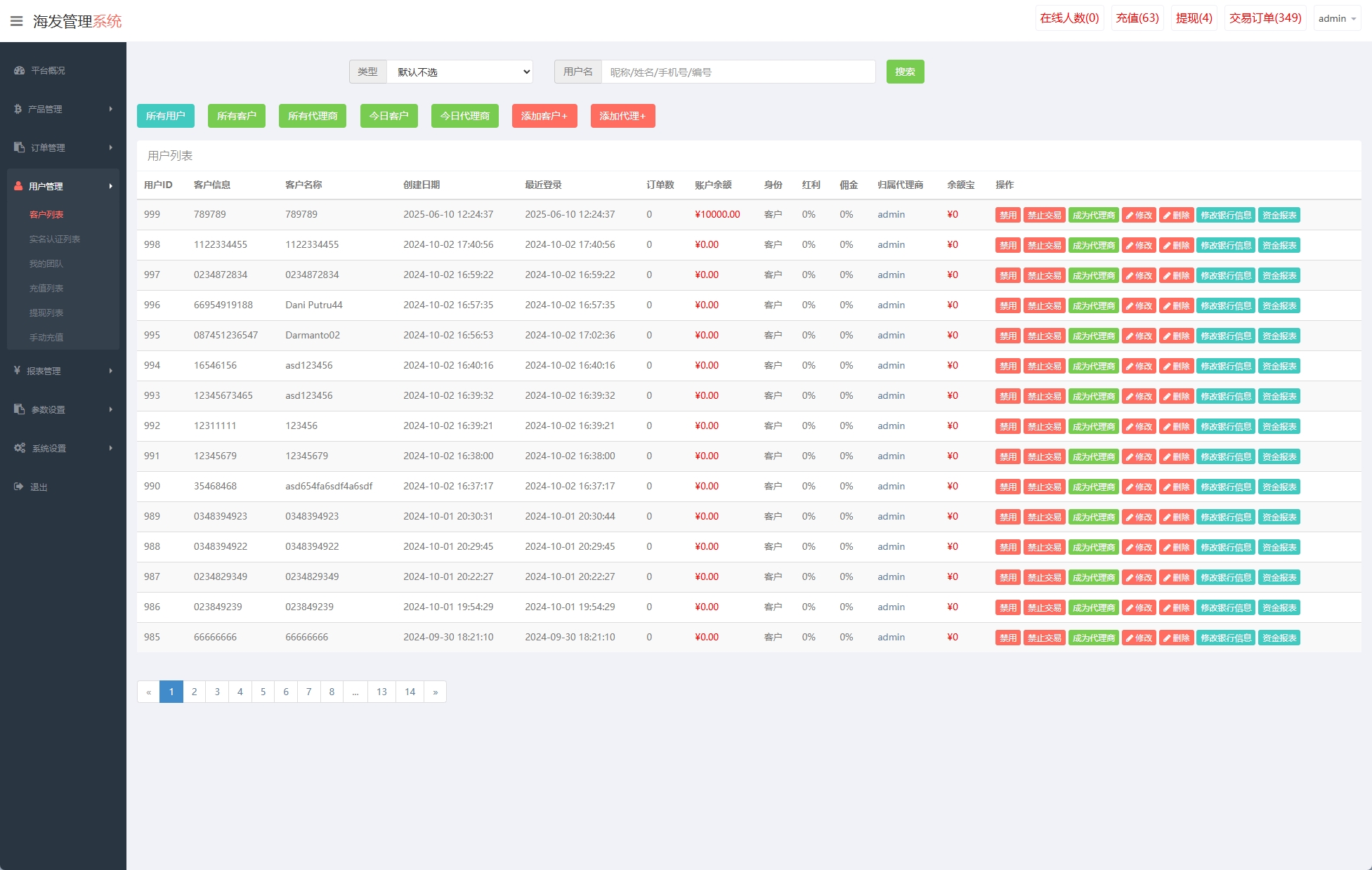The width and height of the screenshot is (1372, 870).
Task: Click 禁用 for user 999
Action: coord(1007,216)
